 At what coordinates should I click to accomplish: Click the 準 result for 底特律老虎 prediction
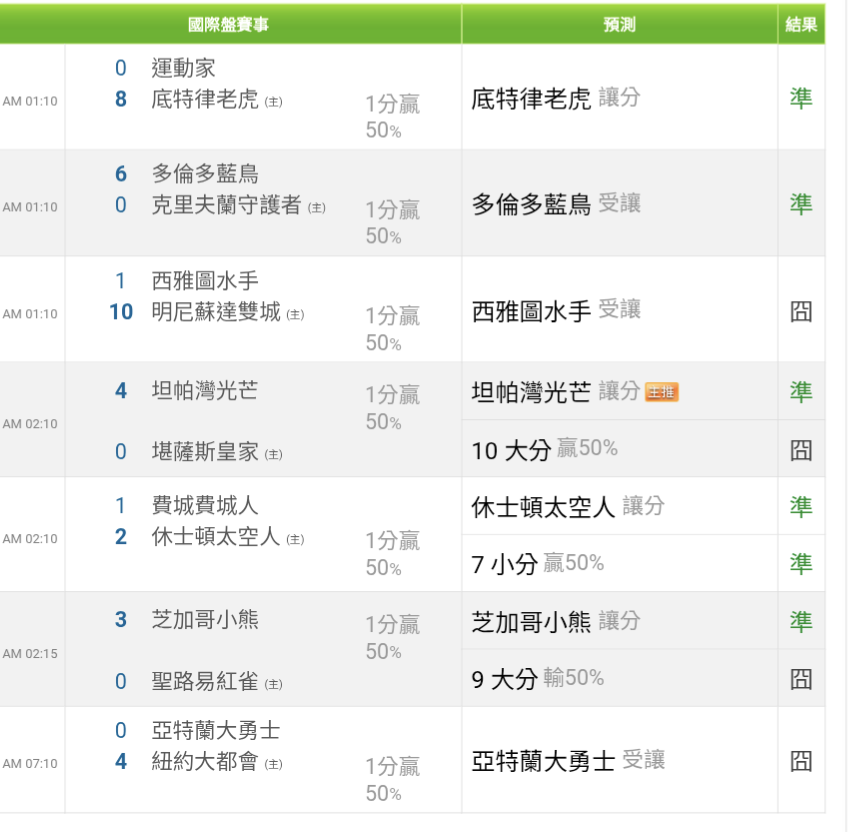(x=801, y=98)
